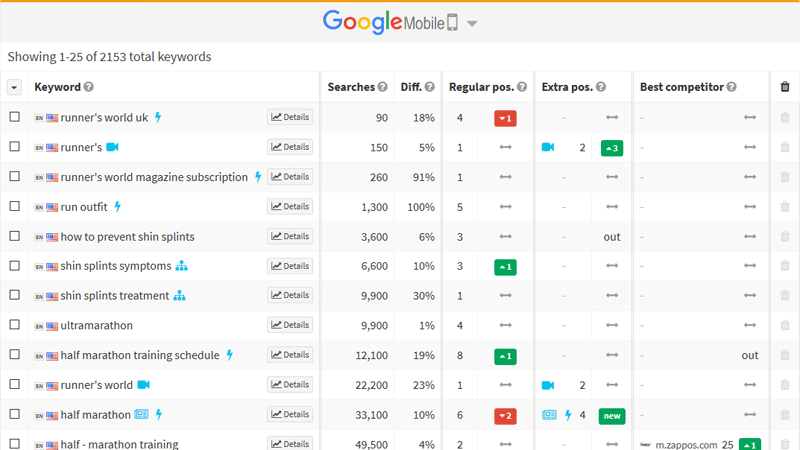Click extra pos. news icon in half marathon row
The image size is (800, 450).
(x=549, y=415)
